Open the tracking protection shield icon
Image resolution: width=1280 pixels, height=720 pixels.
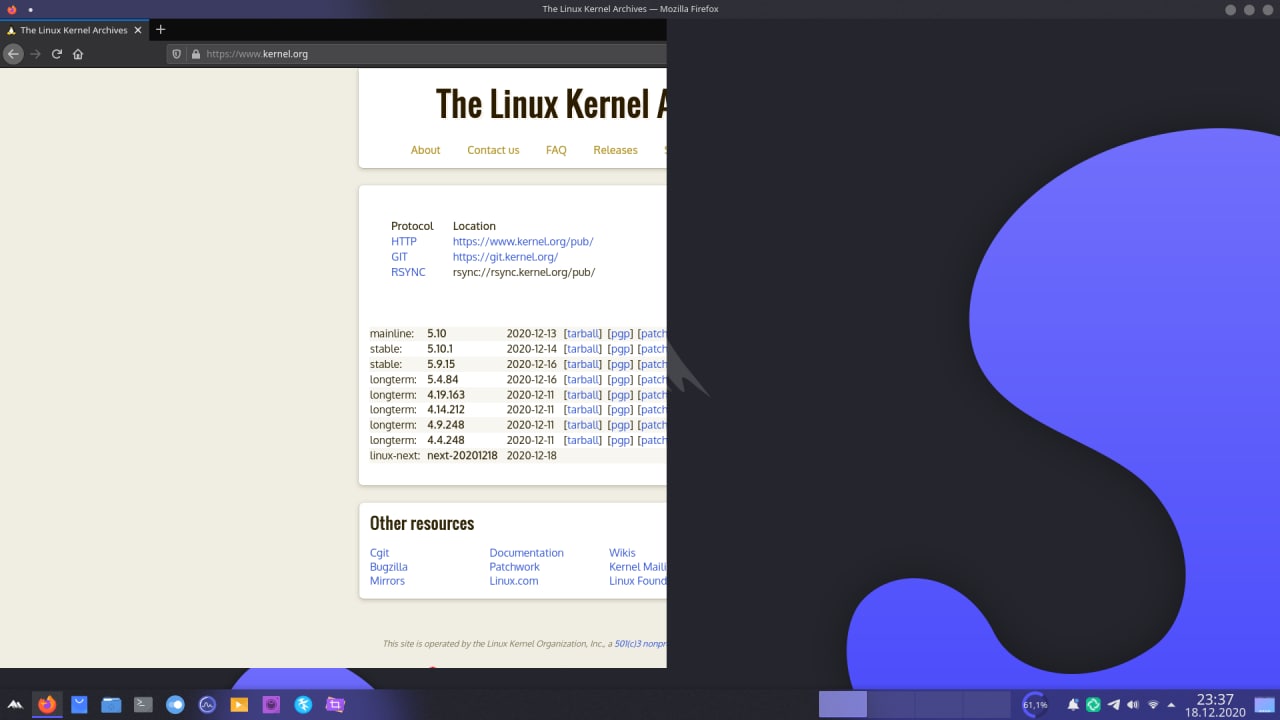(177, 54)
